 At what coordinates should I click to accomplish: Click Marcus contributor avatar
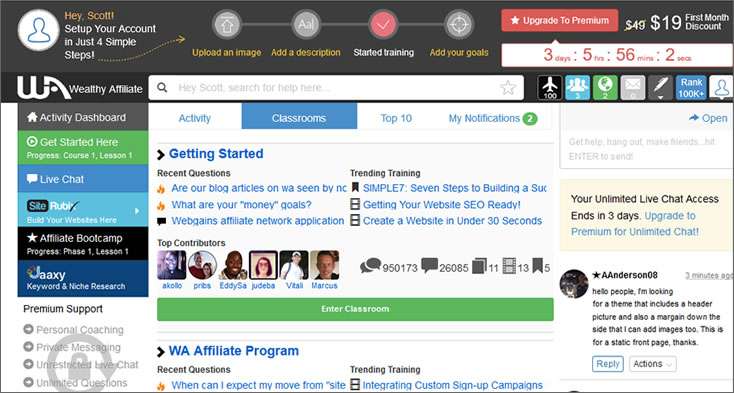click(x=324, y=265)
